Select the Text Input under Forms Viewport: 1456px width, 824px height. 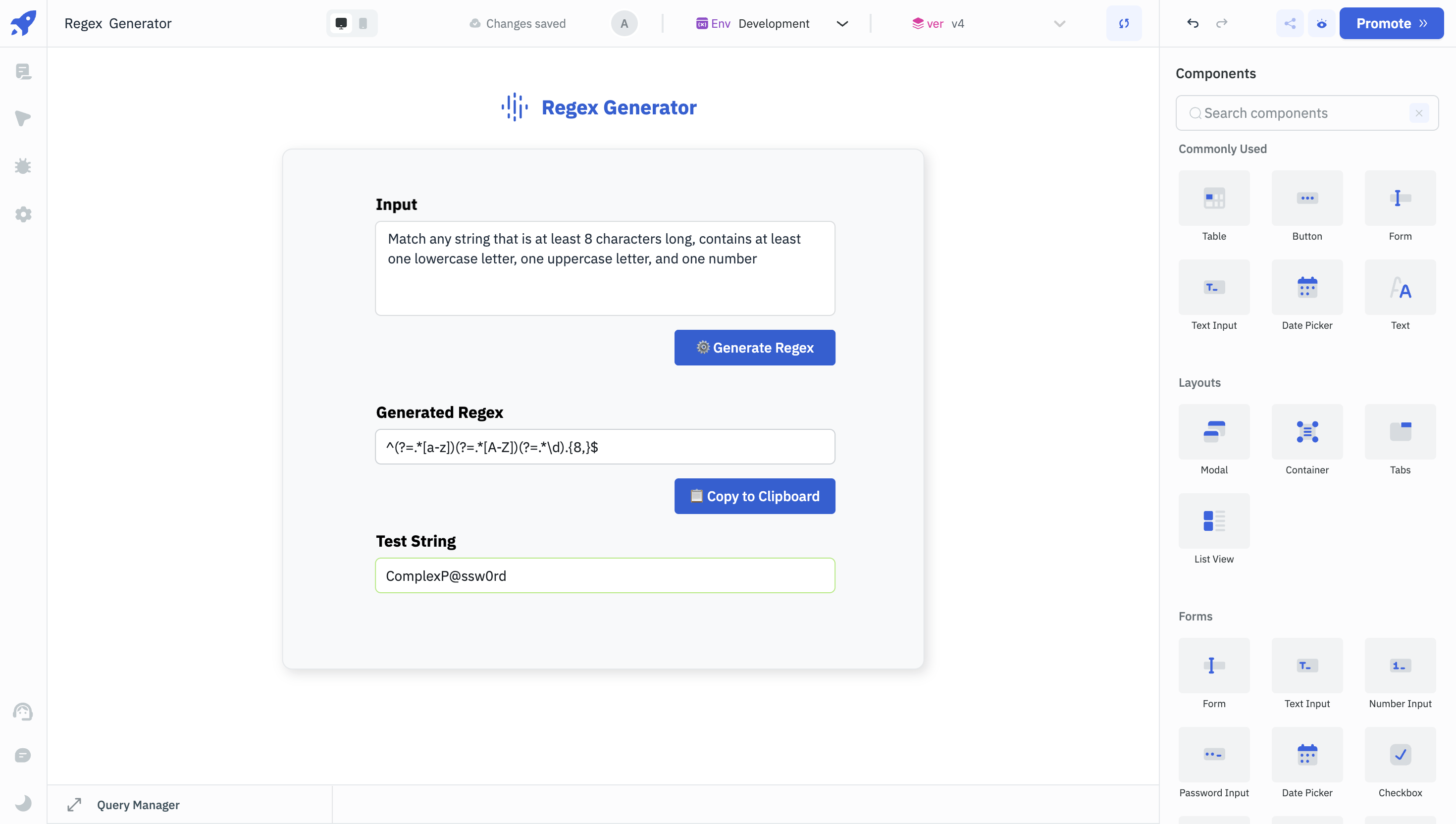coord(1307,674)
